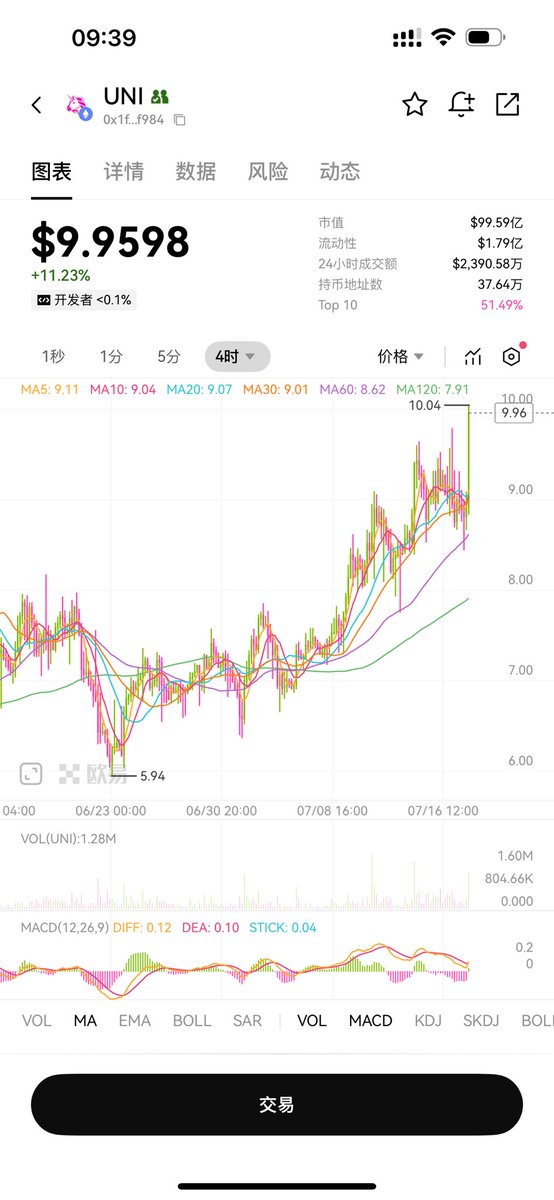Image resolution: width=554 pixels, height=1200 pixels.
Task: Tap the green community icon next to UNI
Action: point(160,97)
